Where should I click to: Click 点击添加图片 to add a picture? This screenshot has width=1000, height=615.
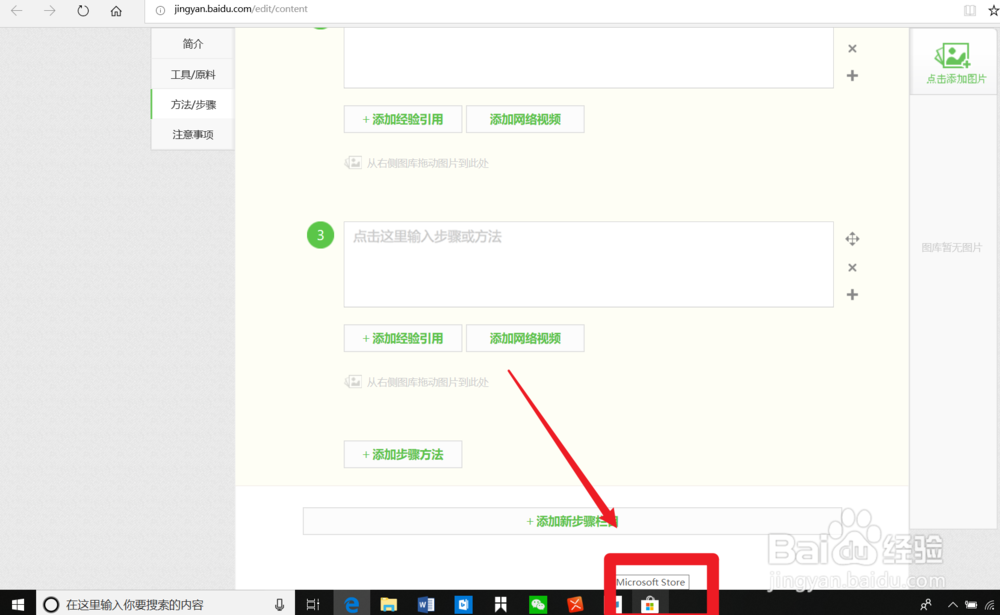pyautogui.click(x=954, y=63)
